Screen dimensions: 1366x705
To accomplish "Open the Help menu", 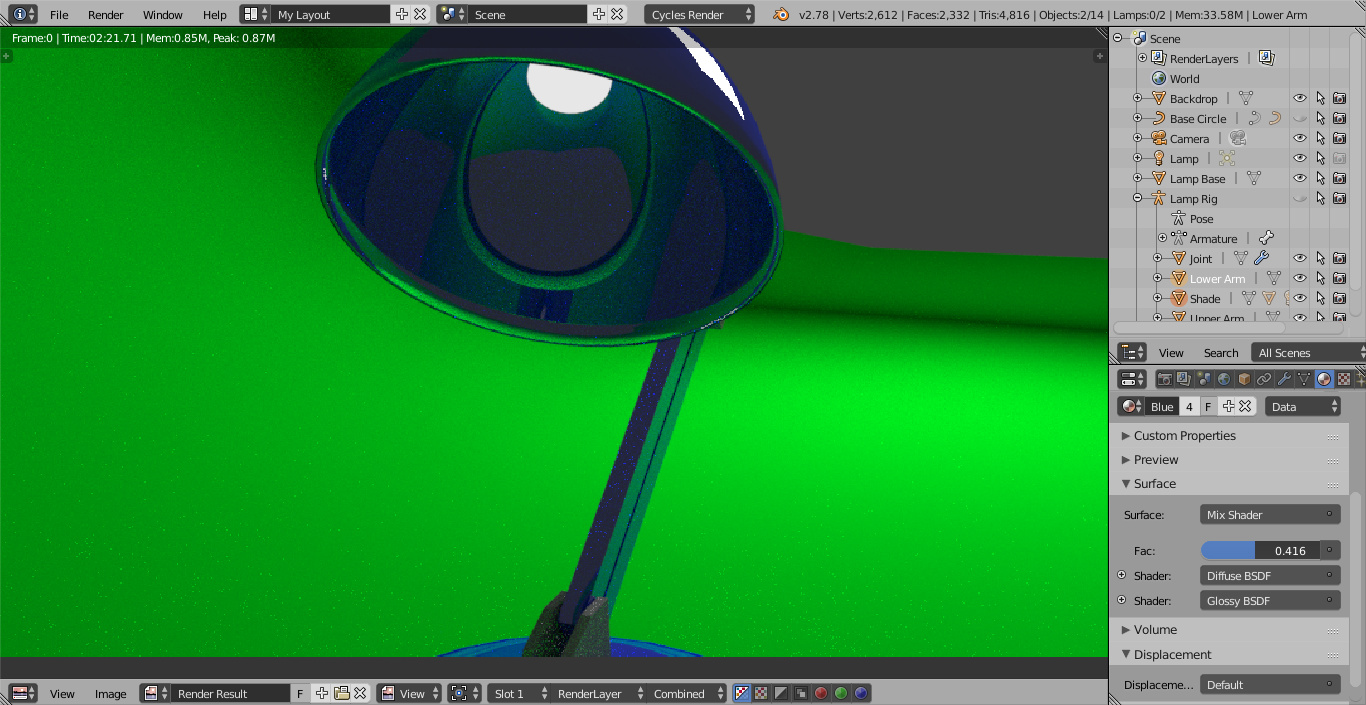I will coord(214,15).
